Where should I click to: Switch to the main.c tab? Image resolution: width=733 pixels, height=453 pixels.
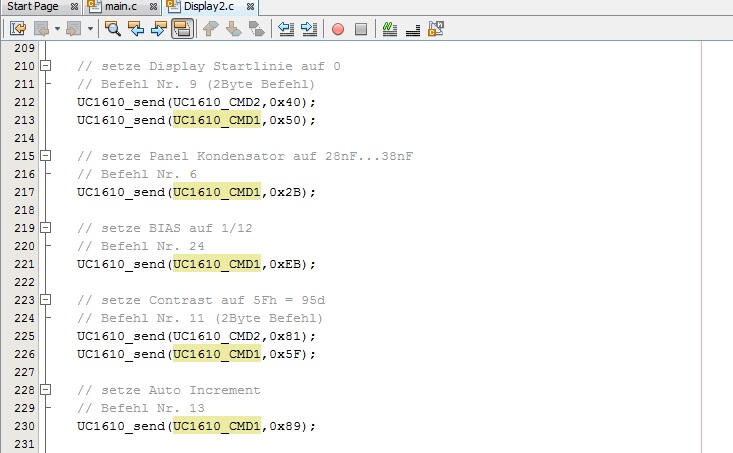point(121,7)
